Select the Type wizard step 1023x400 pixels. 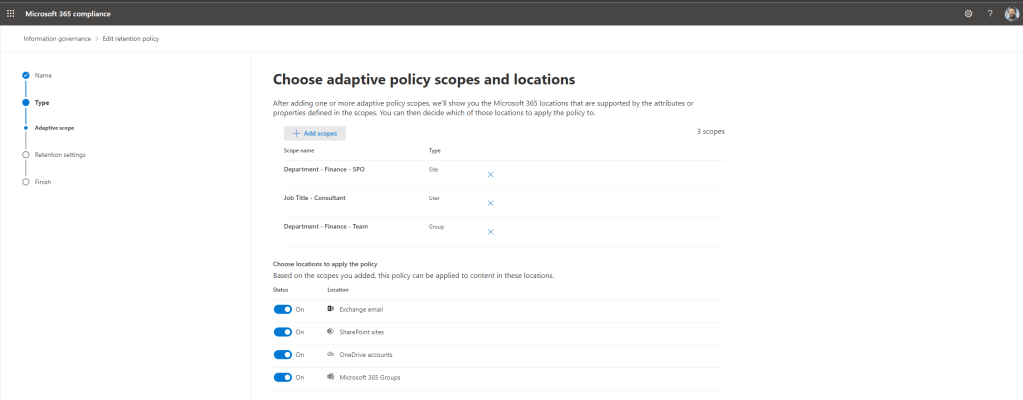point(41,102)
